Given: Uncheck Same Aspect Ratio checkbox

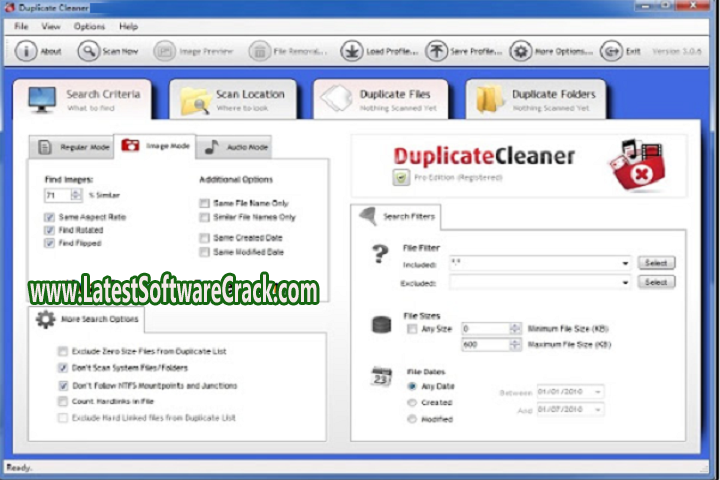Looking at the screenshot, I should [49, 217].
